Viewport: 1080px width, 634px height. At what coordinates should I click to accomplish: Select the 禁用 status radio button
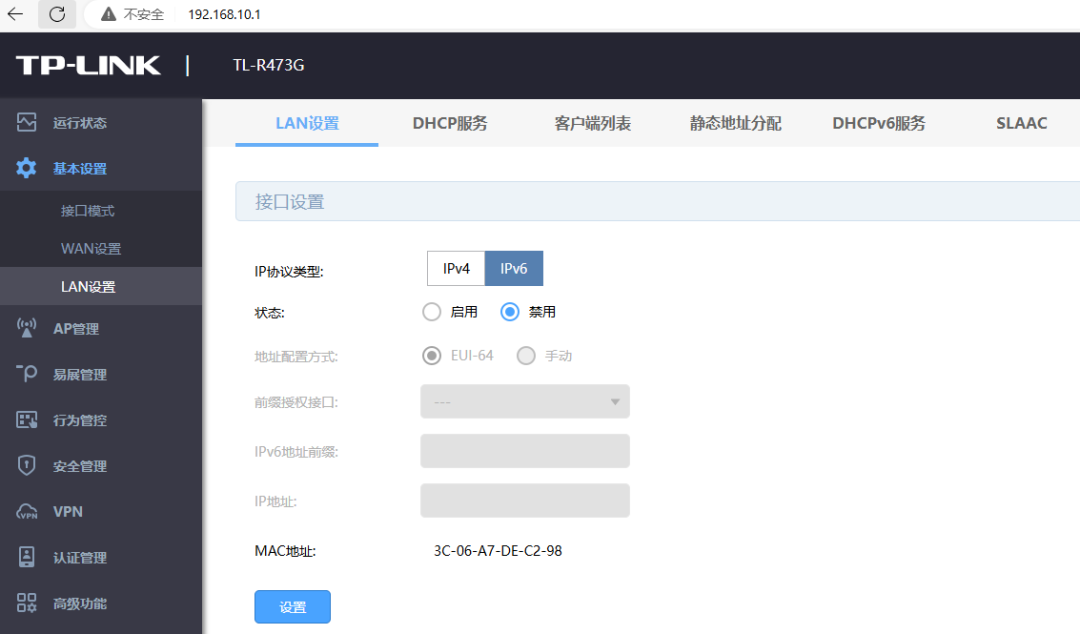(510, 312)
